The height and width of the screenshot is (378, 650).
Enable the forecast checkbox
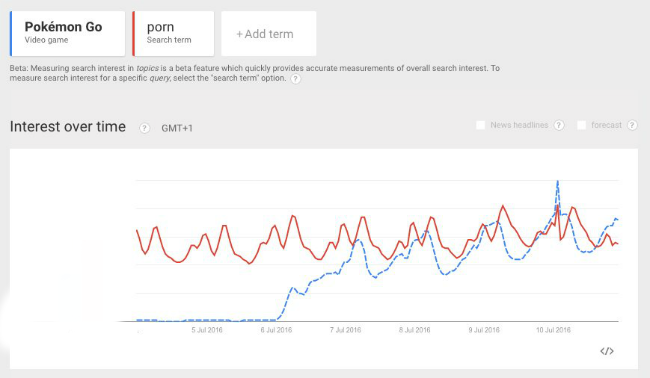[582, 125]
